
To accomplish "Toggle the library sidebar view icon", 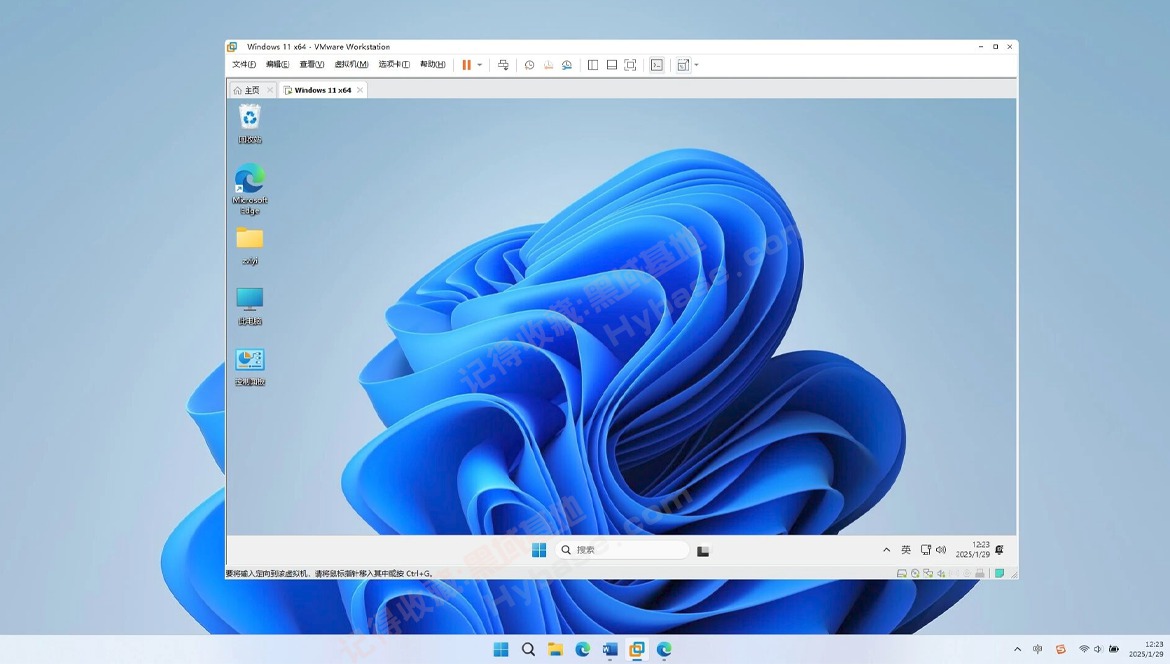I will coord(593,65).
